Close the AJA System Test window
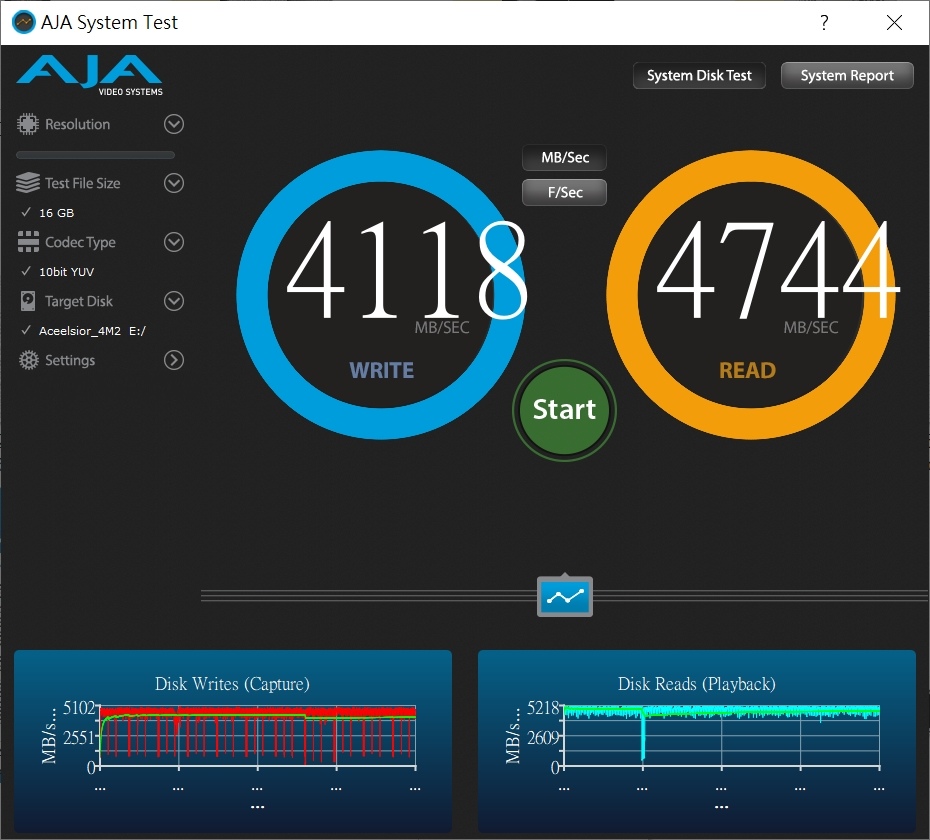The width and height of the screenshot is (930, 840). click(x=894, y=23)
